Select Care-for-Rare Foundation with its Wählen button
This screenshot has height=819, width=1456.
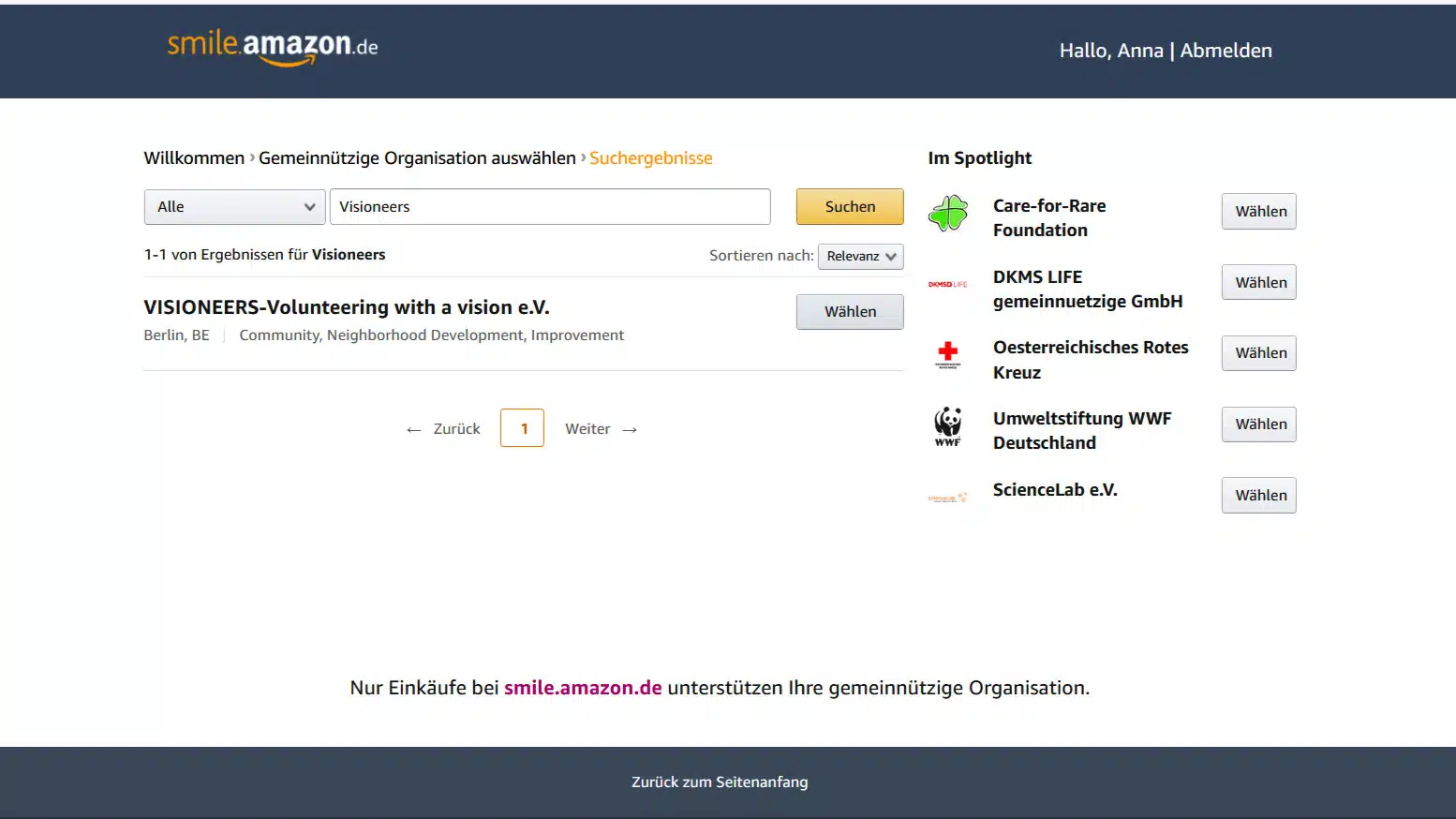pyautogui.click(x=1258, y=212)
